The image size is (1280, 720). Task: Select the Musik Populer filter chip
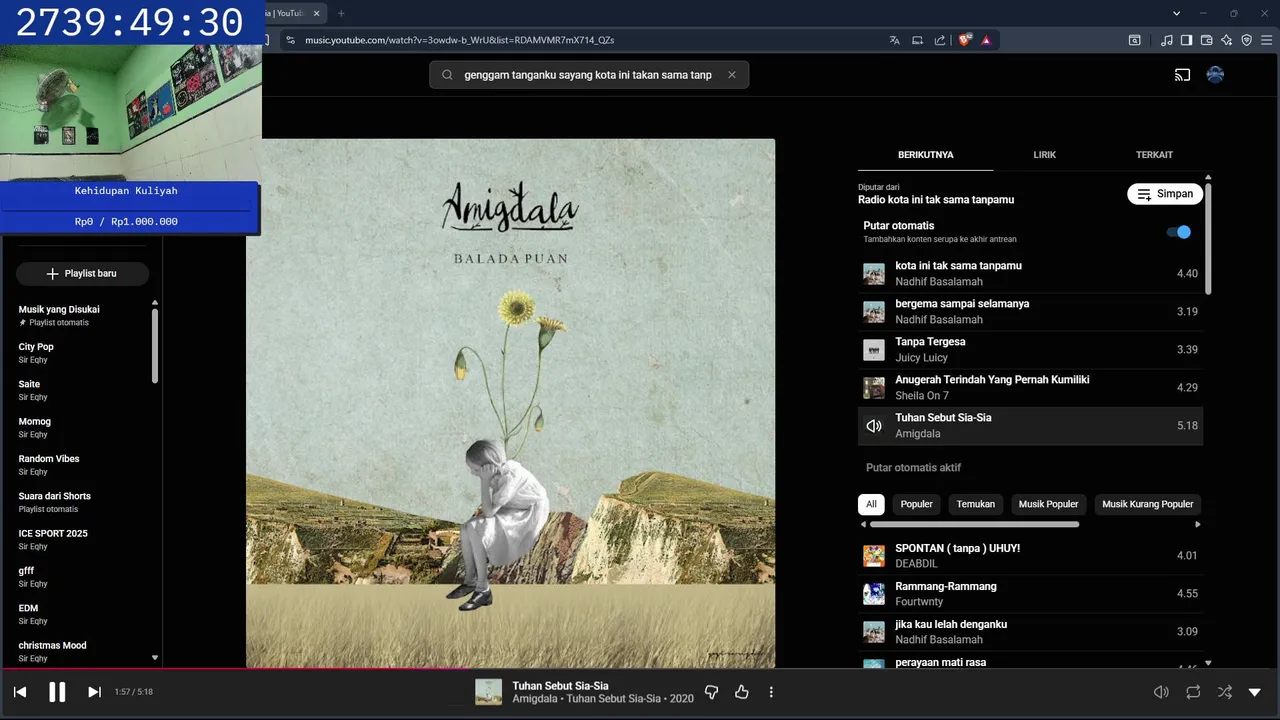[1048, 504]
